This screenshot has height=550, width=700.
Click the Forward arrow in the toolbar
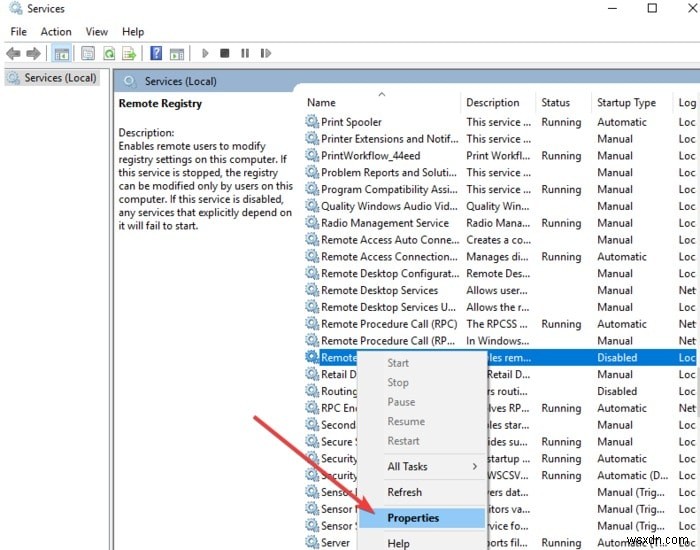pyautogui.click(x=34, y=53)
